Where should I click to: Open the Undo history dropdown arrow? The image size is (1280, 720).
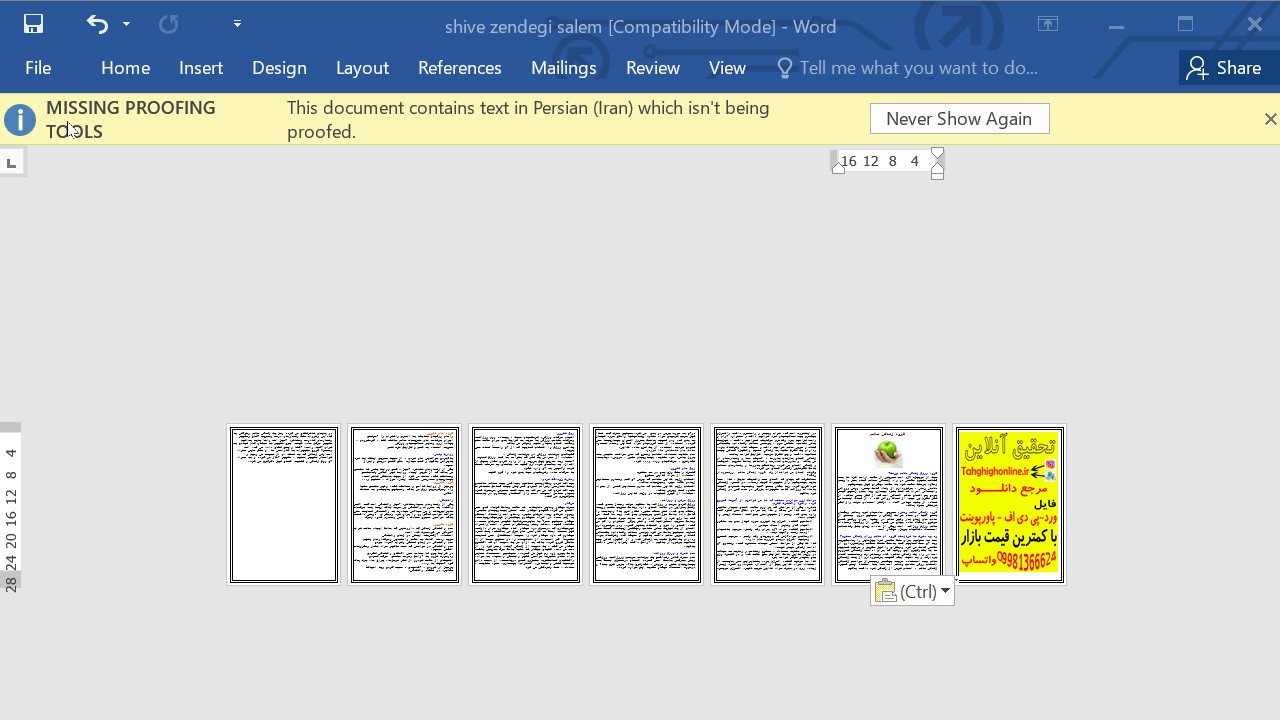click(x=126, y=24)
